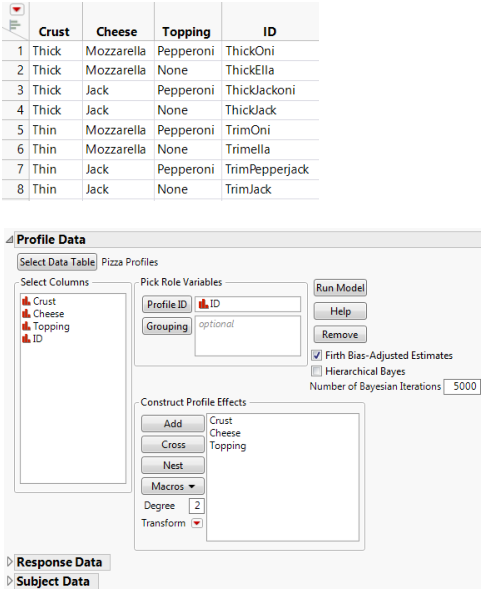
Task: Select the Cheese nominal icon in Select Columns
Action: pyautogui.click(x=26, y=314)
